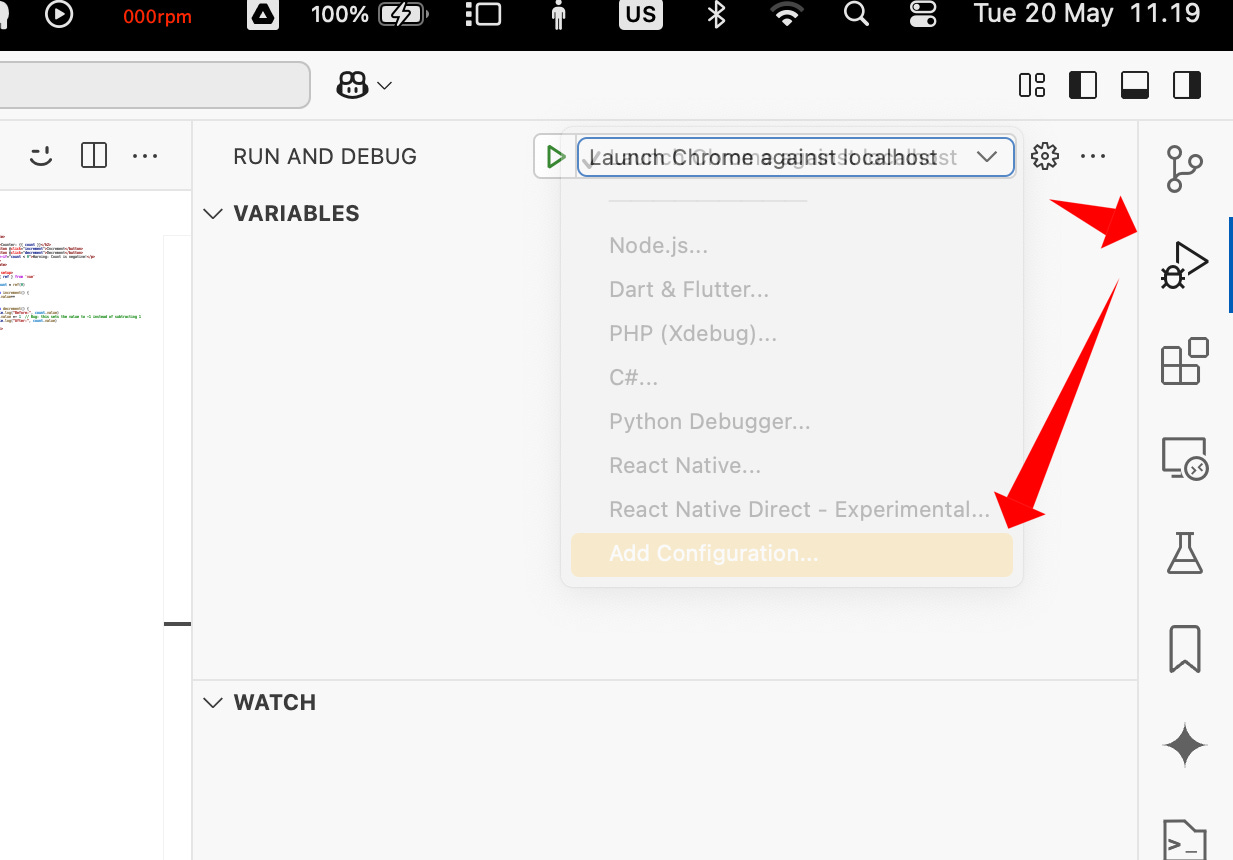Toggle the primary sidebar visibility
The image size is (1233, 860).
[x=1083, y=85]
